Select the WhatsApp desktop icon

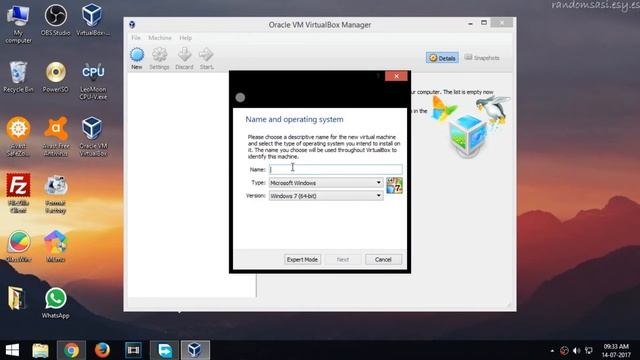[56, 303]
